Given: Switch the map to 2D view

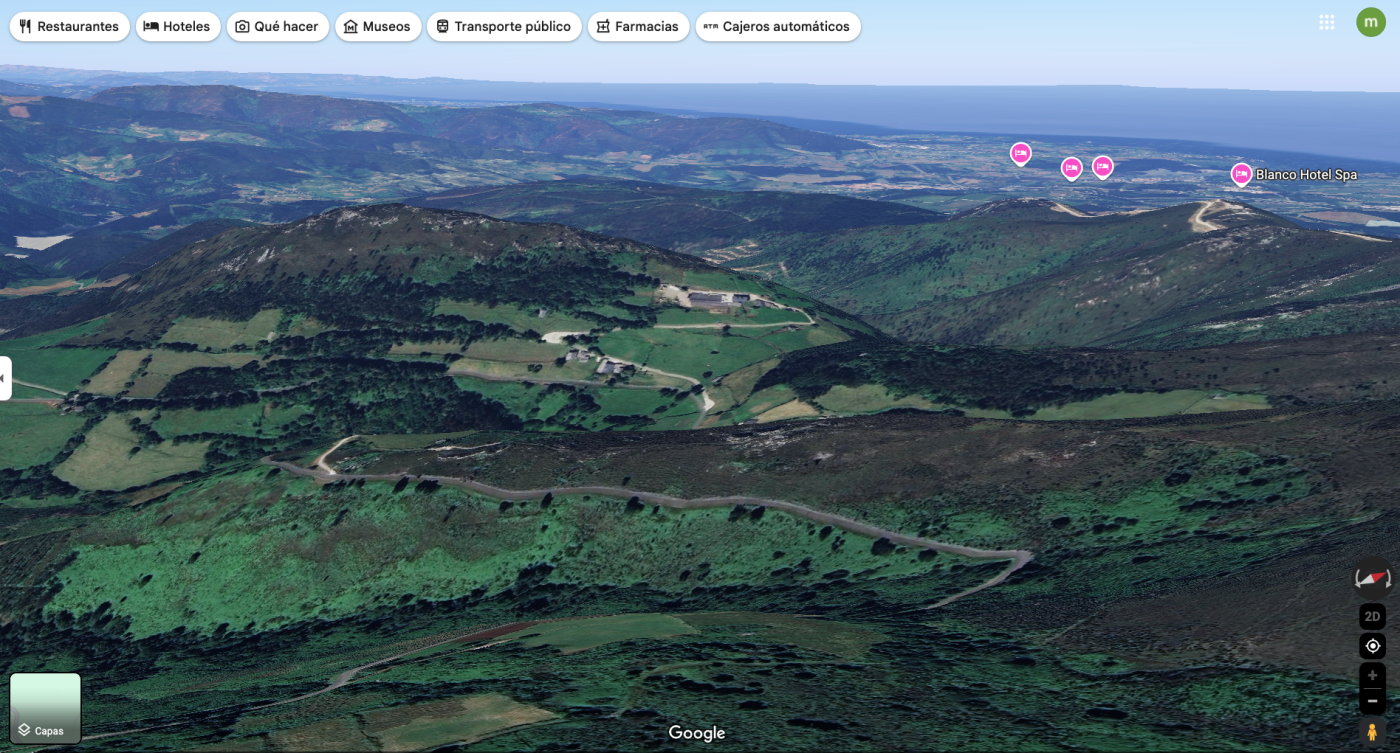Looking at the screenshot, I should pyautogui.click(x=1372, y=616).
